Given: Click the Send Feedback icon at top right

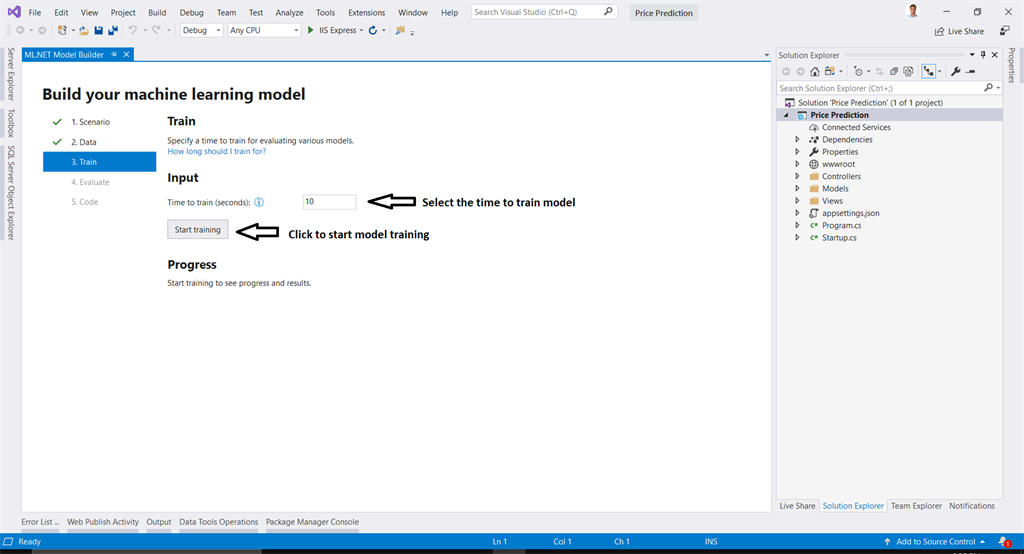Looking at the screenshot, I should (1005, 31).
